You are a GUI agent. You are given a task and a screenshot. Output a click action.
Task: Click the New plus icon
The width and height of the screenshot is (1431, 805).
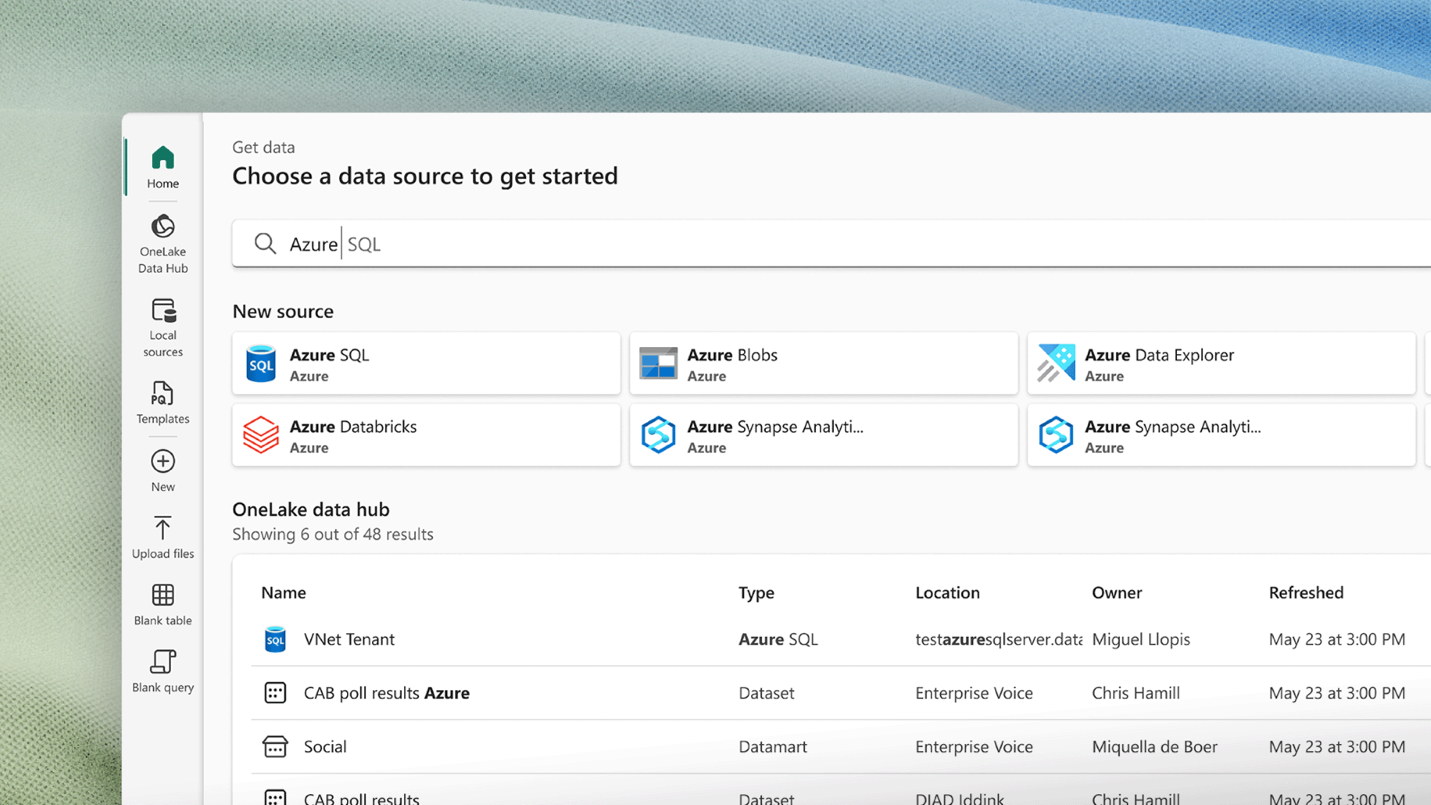click(163, 461)
